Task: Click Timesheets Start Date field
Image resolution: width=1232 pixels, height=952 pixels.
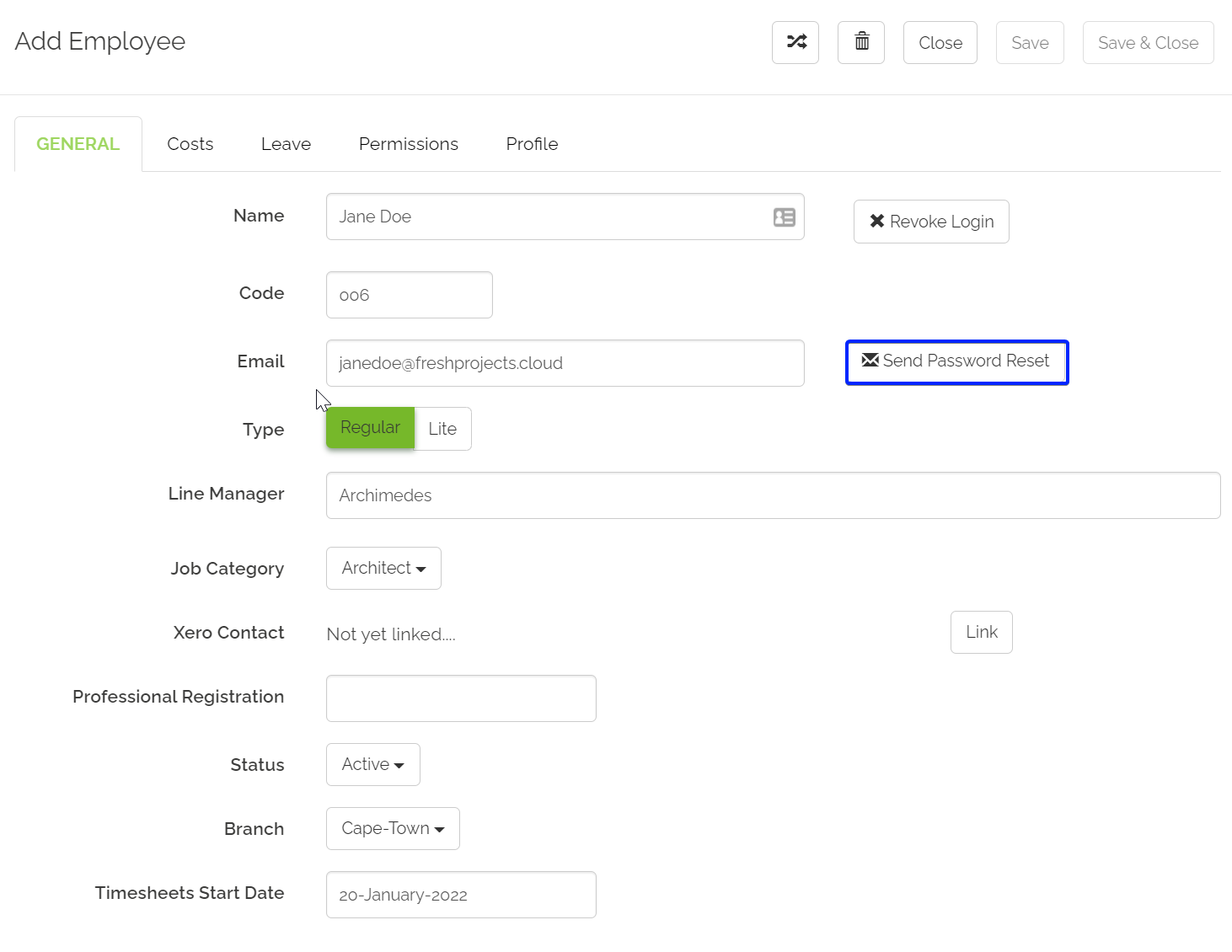Action: pos(461,895)
